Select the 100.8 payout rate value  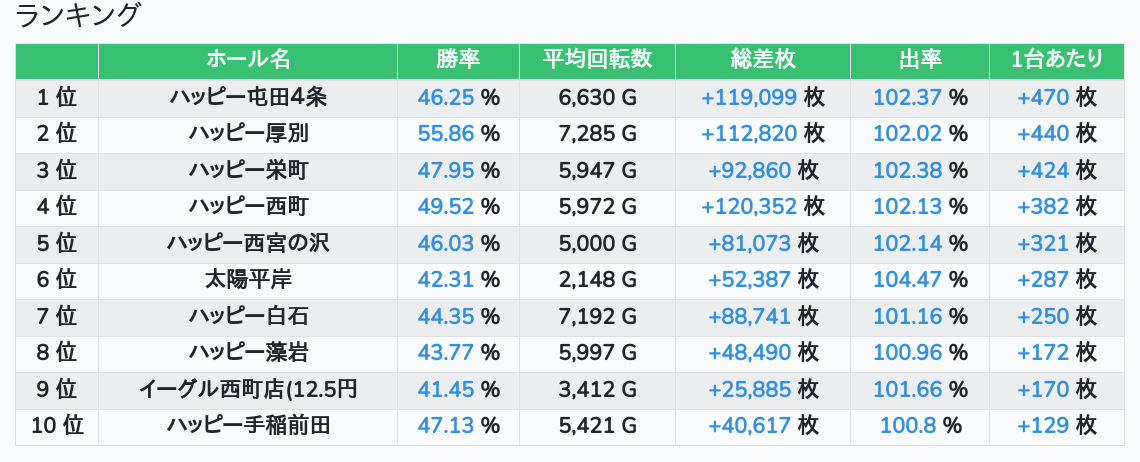tap(908, 426)
